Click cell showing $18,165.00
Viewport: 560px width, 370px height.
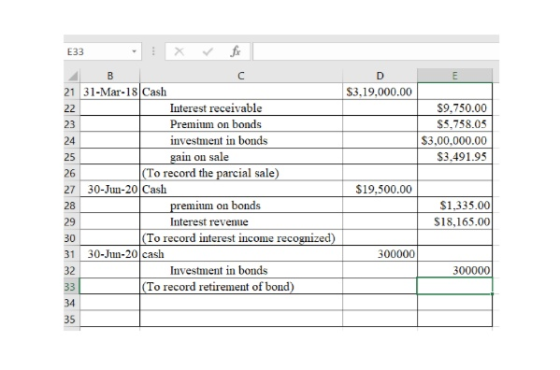click(455, 221)
